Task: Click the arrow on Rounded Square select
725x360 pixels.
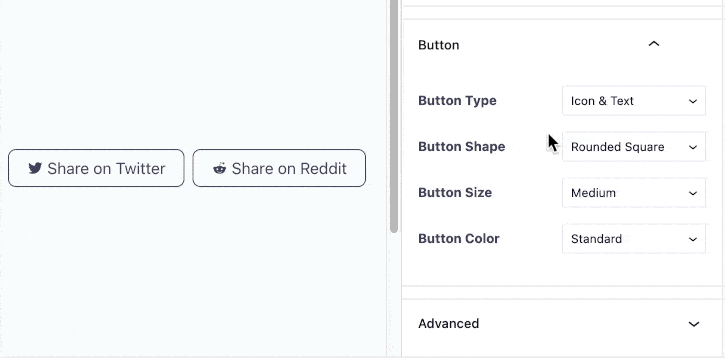Action: pyautogui.click(x=693, y=147)
